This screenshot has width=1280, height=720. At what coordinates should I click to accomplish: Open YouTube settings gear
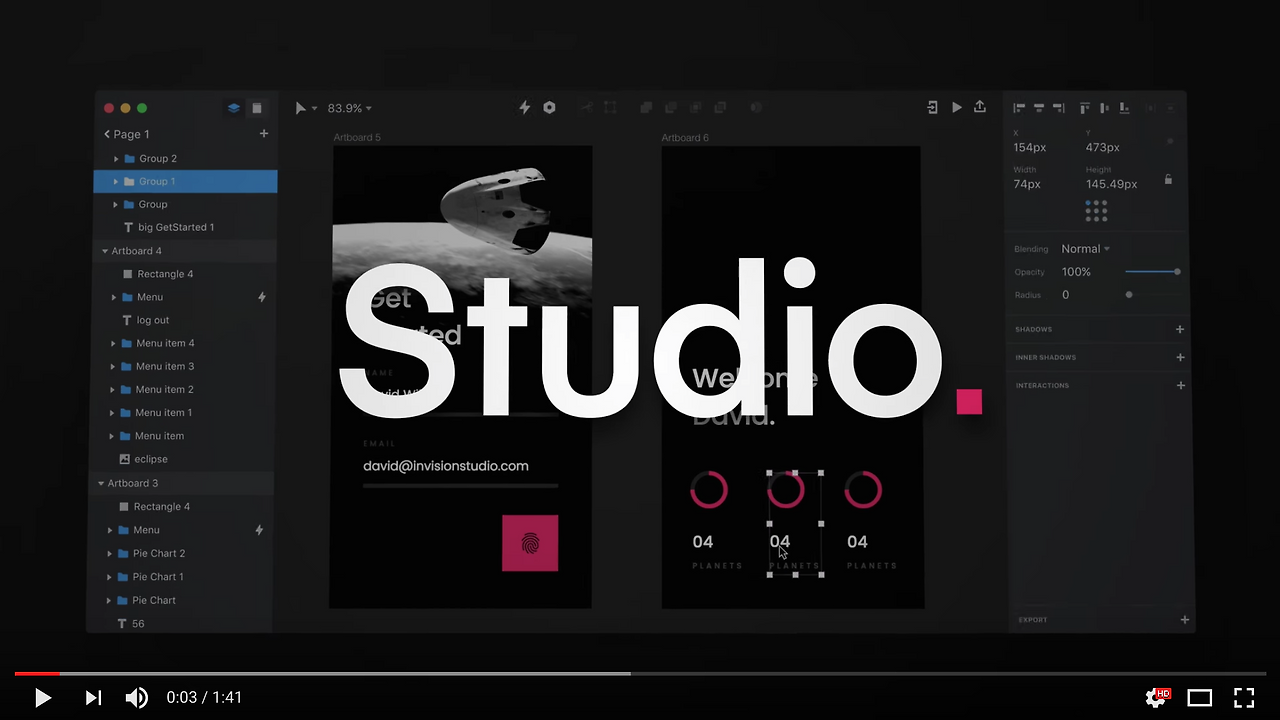click(x=1157, y=697)
